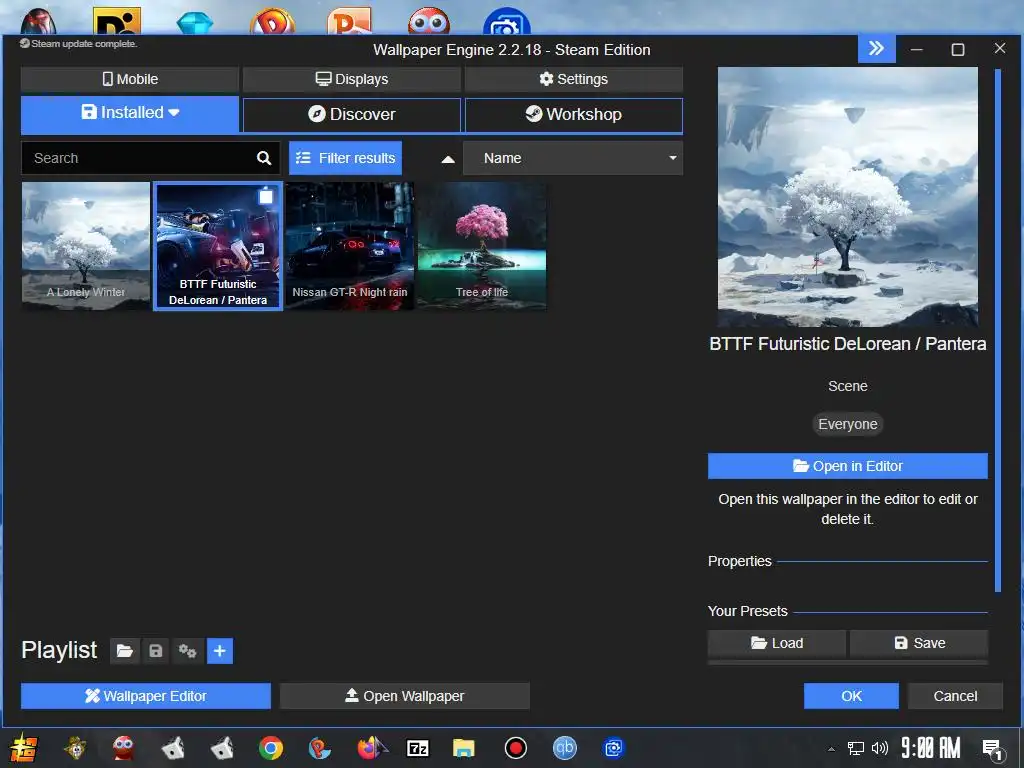Open qBittorrent from the taskbar
Screen dimensions: 1024x768
click(565, 748)
